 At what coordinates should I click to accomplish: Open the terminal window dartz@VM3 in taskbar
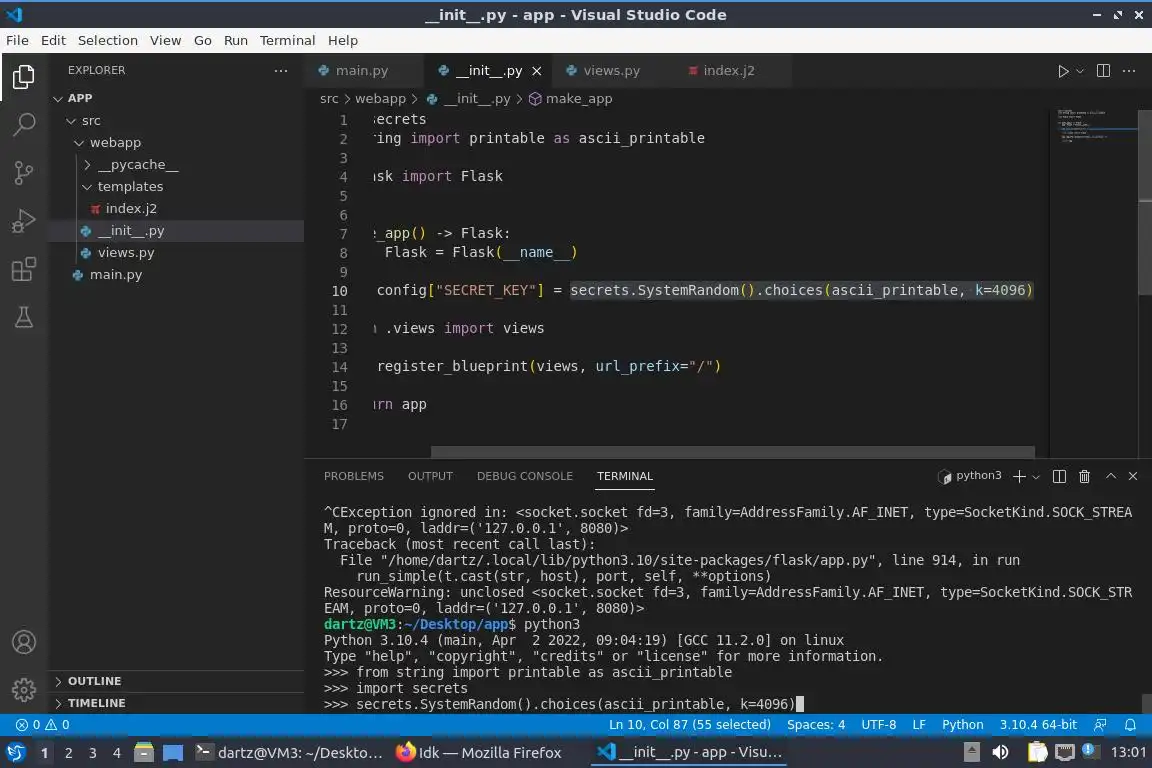pyautogui.click(x=289, y=752)
